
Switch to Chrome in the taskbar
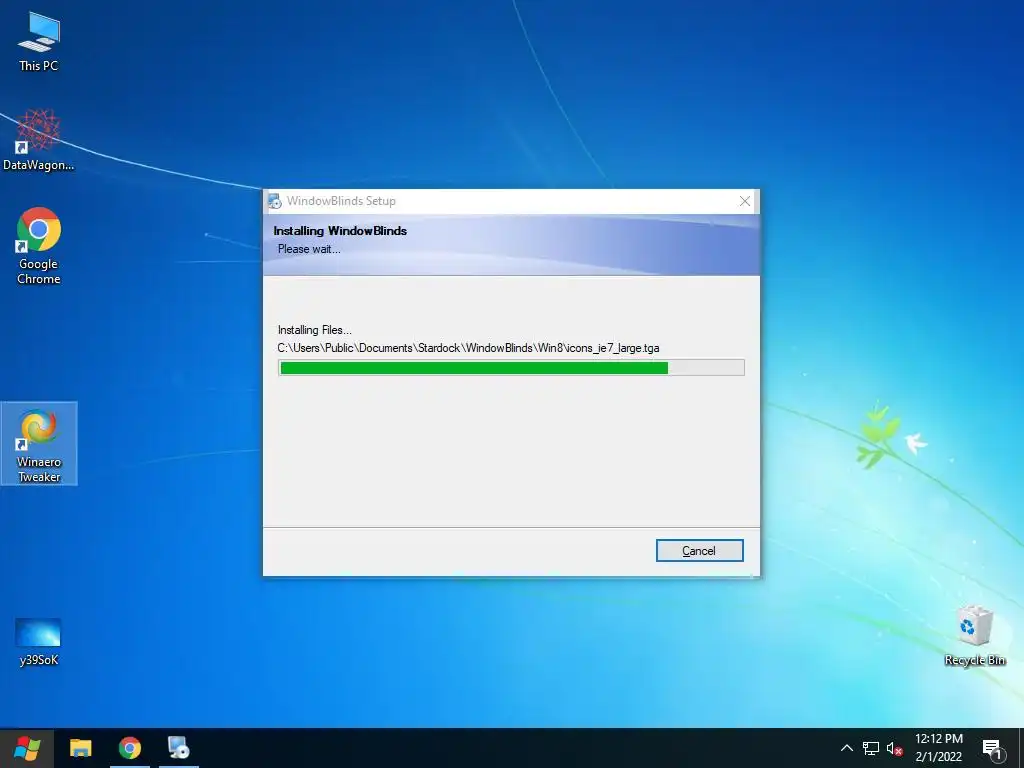coord(130,748)
